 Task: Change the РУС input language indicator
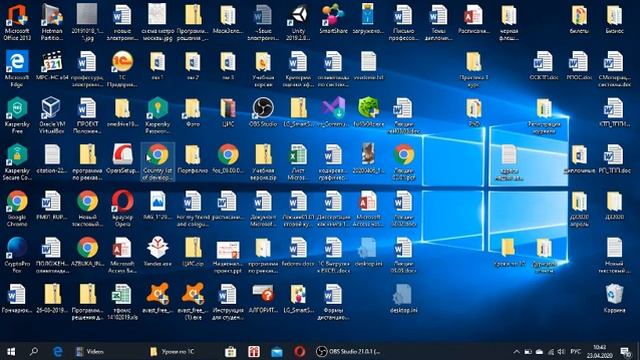576,351
